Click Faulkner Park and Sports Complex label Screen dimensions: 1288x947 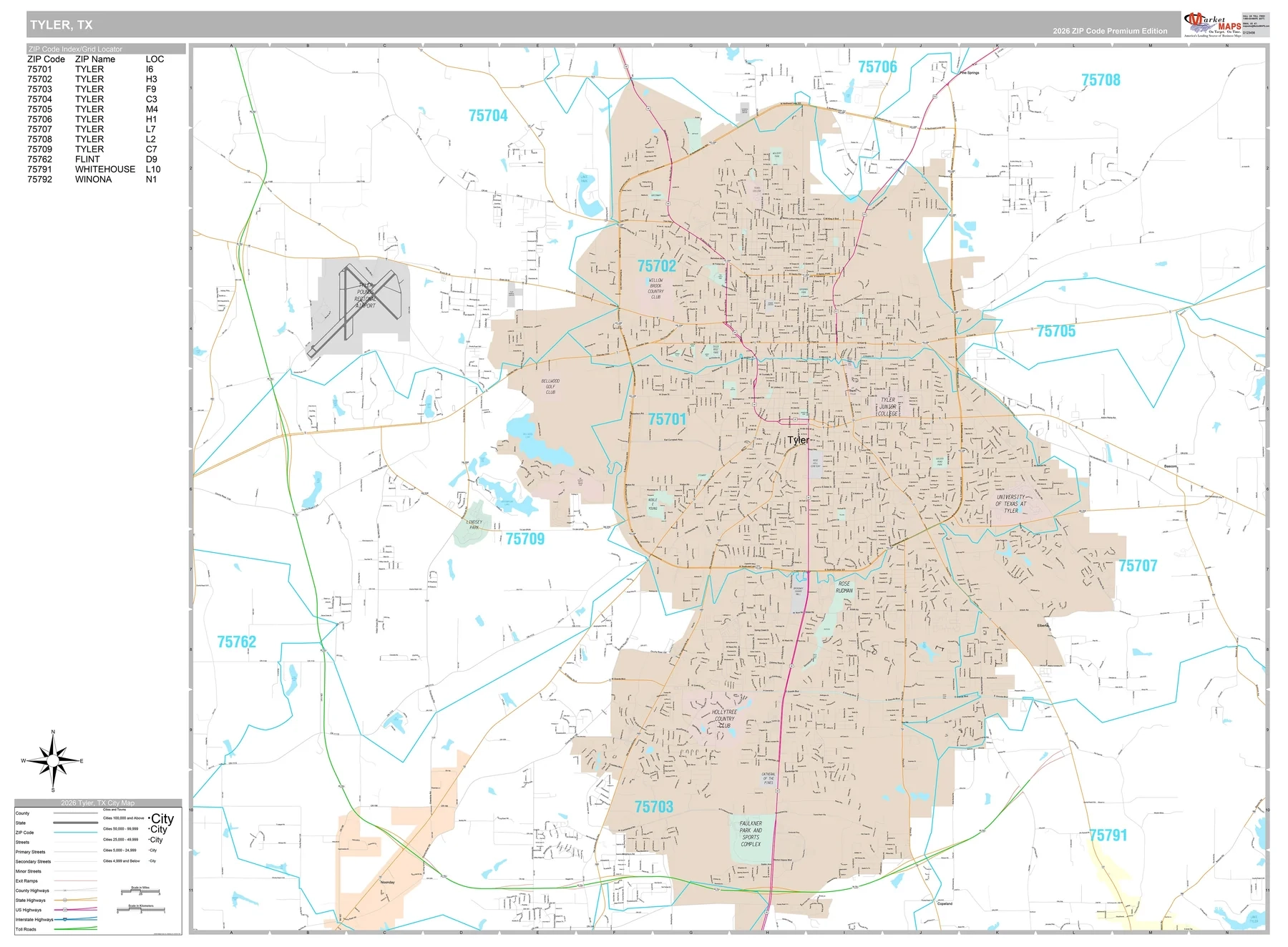(x=751, y=834)
